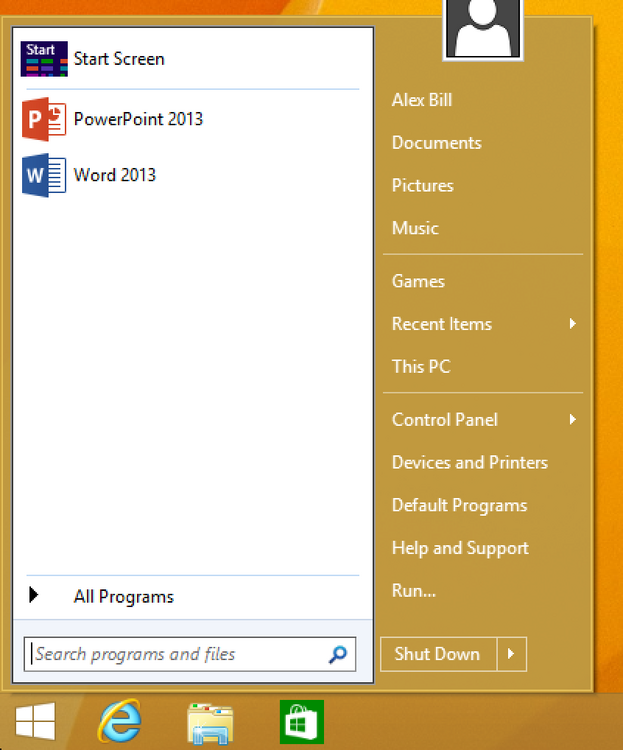Expand the Control Panel submenu arrow
The image size is (623, 750).
[572, 419]
